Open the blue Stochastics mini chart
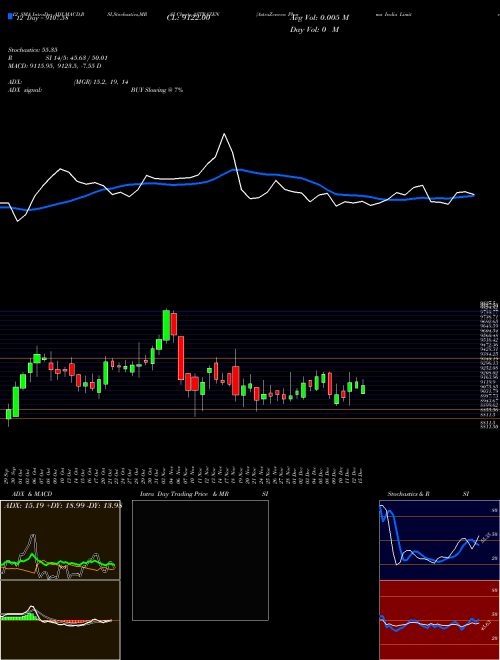This screenshot has width=500, height=660. coord(439,540)
